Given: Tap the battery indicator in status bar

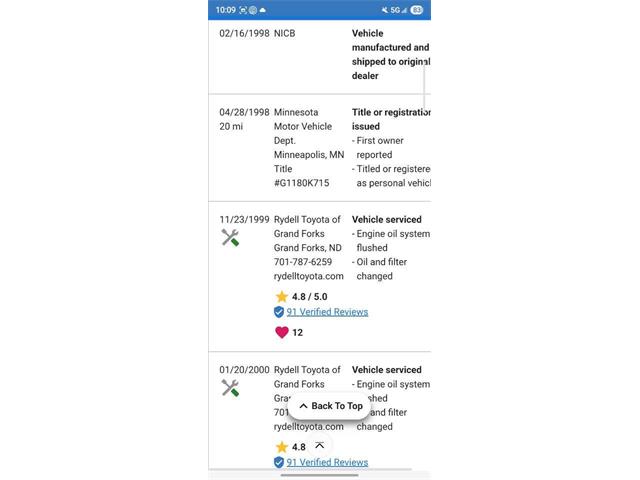Looking at the screenshot, I should point(417,10).
